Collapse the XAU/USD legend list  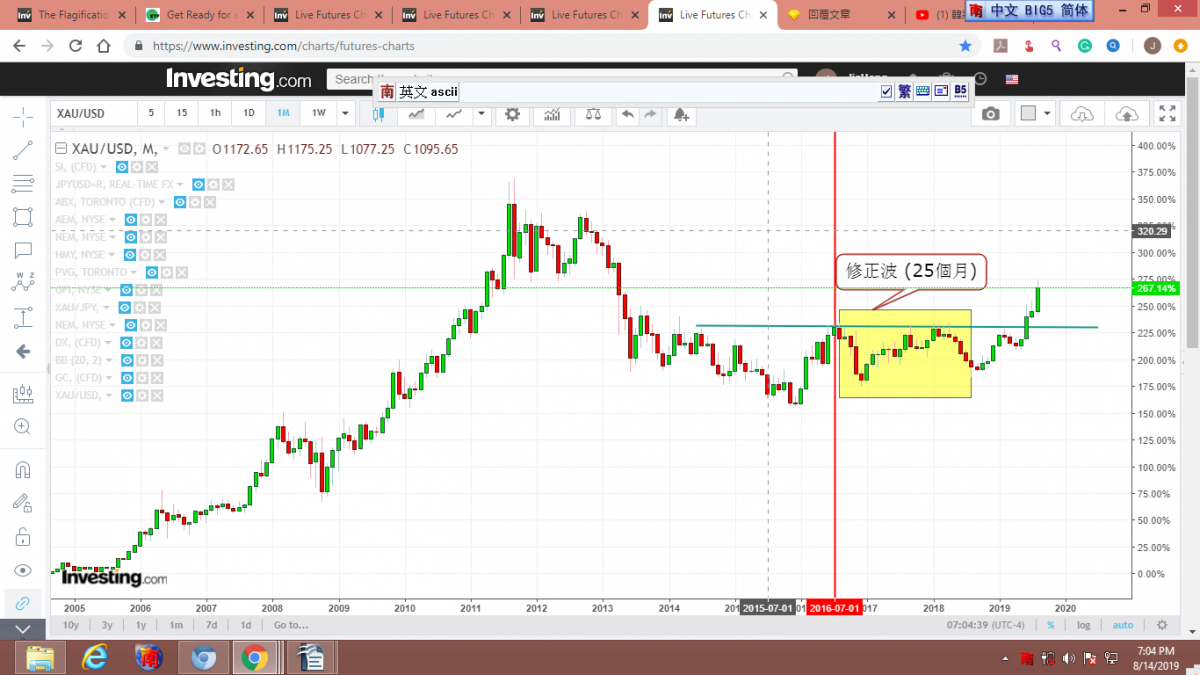click(61, 149)
